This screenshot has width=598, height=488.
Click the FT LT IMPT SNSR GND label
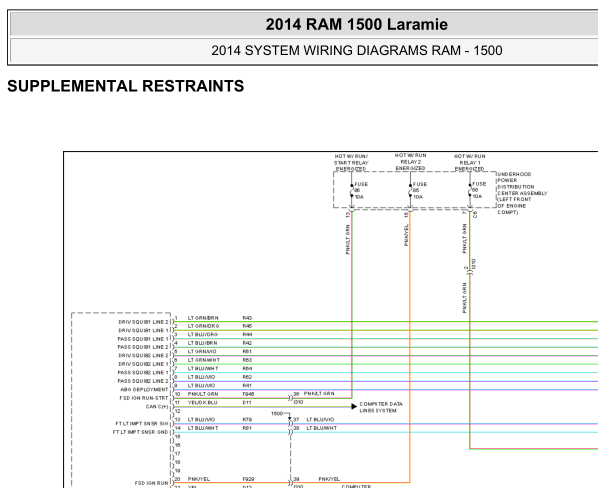[x=140, y=432]
